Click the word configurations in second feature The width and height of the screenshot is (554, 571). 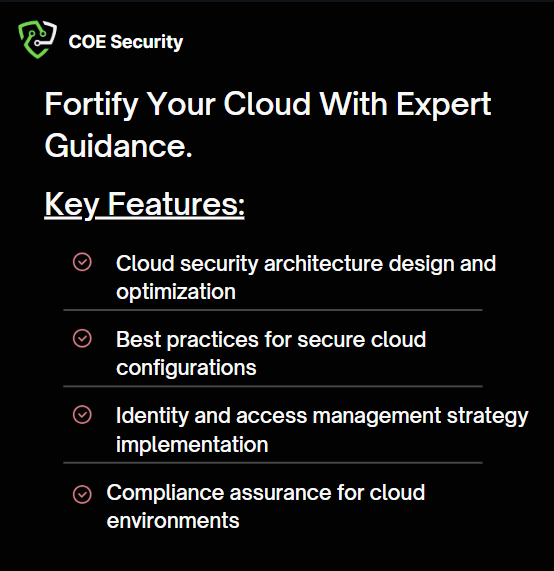click(x=186, y=368)
